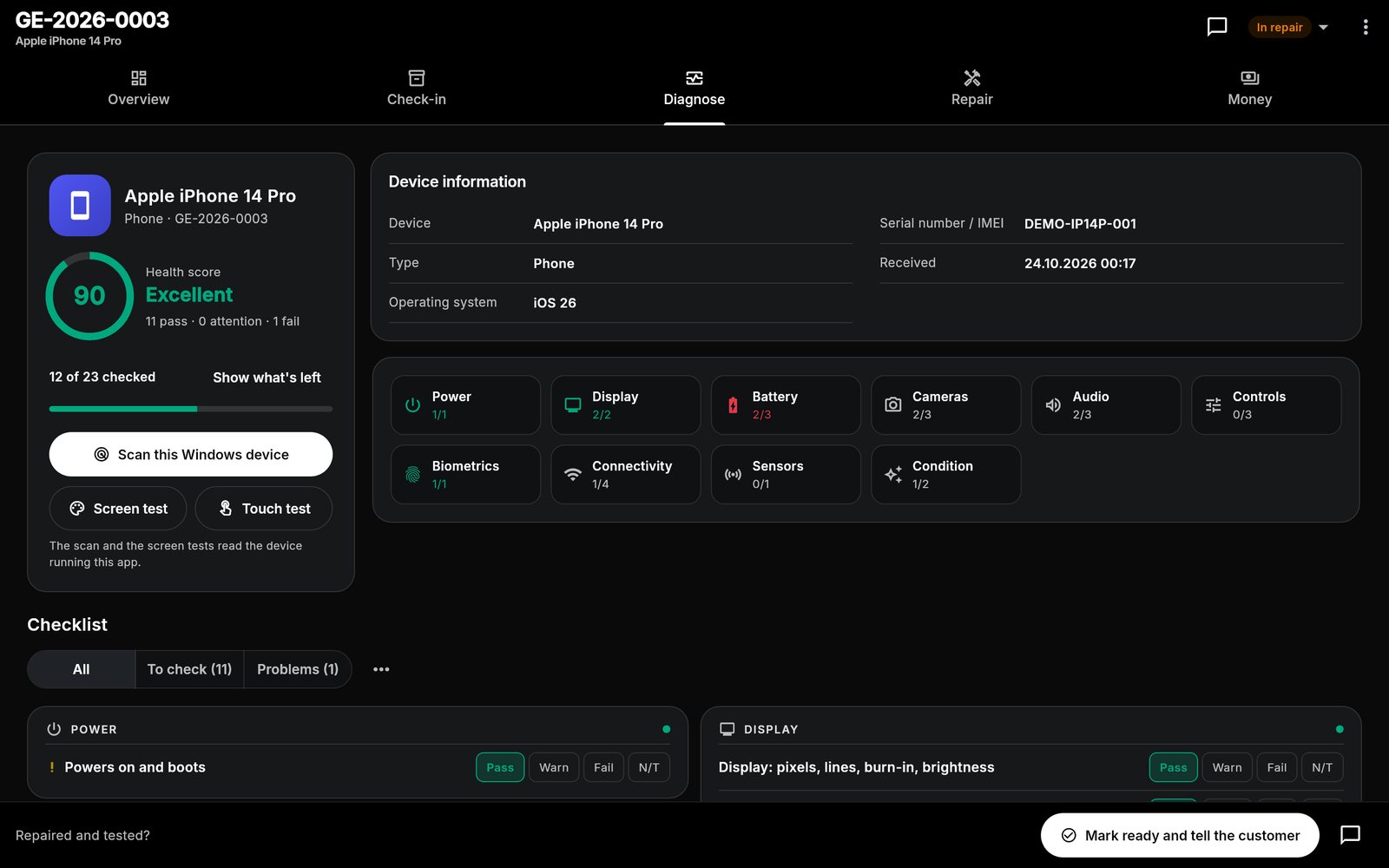Click Scan this Windows device button

point(191,454)
